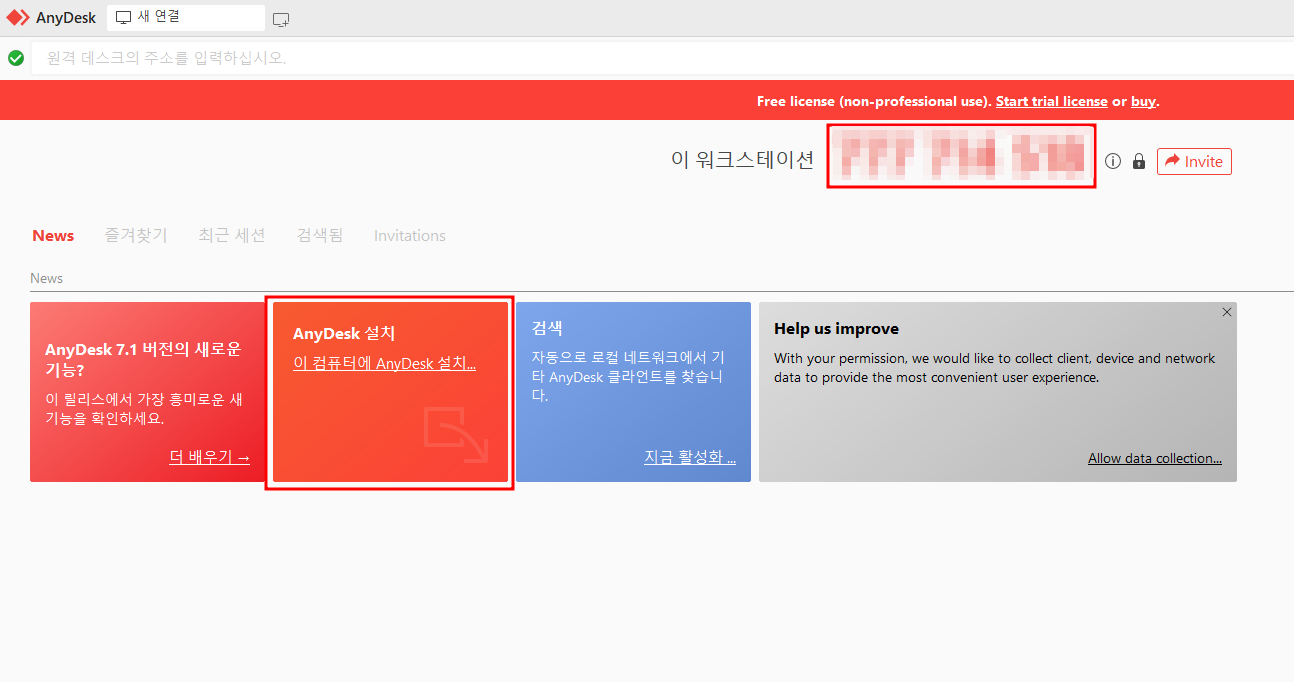The height and width of the screenshot is (682, 1294).
Task: Click 이 컴퓨터에 AnyDesk 설치 link
Action: [x=384, y=363]
